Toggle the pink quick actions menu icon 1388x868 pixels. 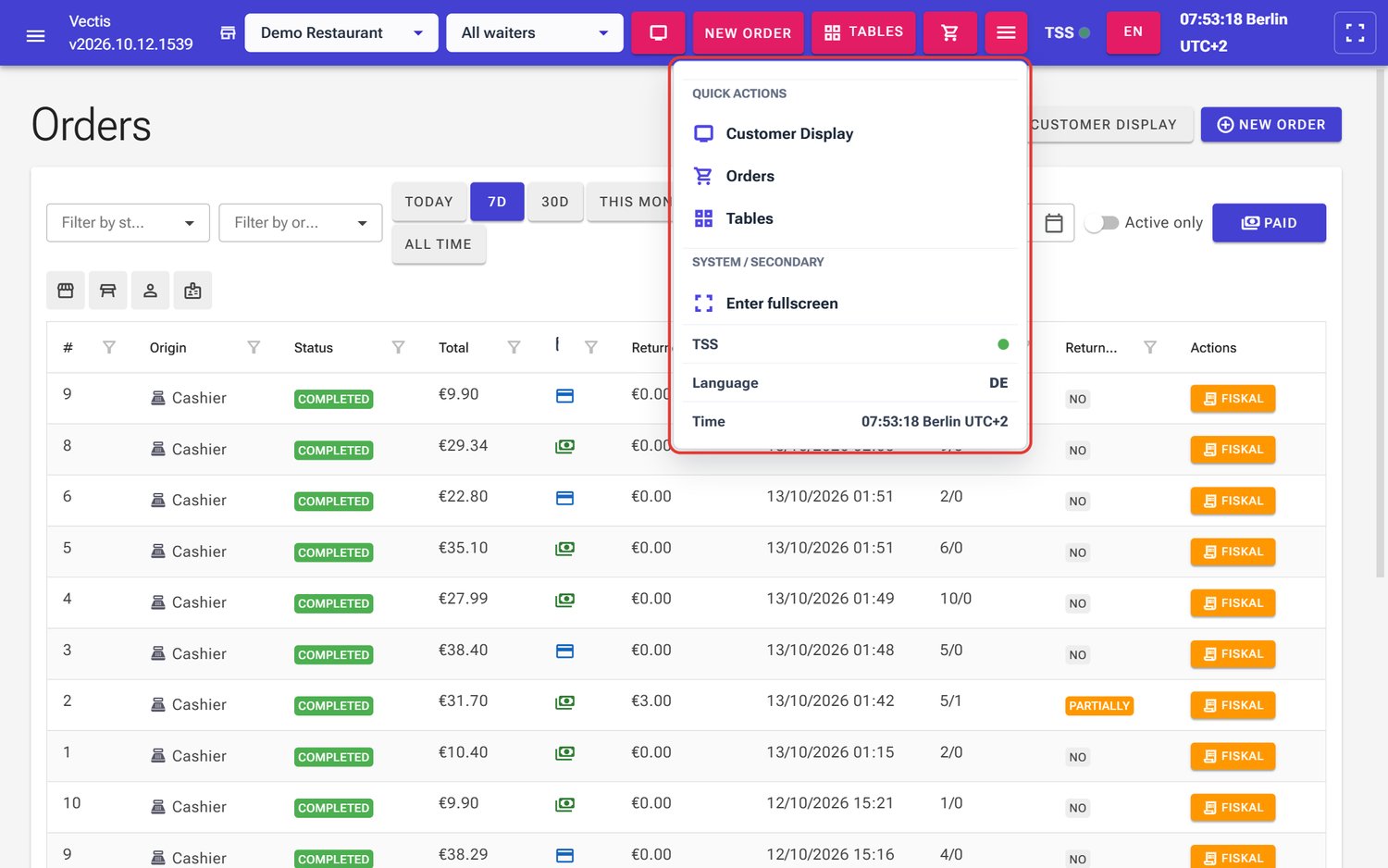pos(1006,33)
